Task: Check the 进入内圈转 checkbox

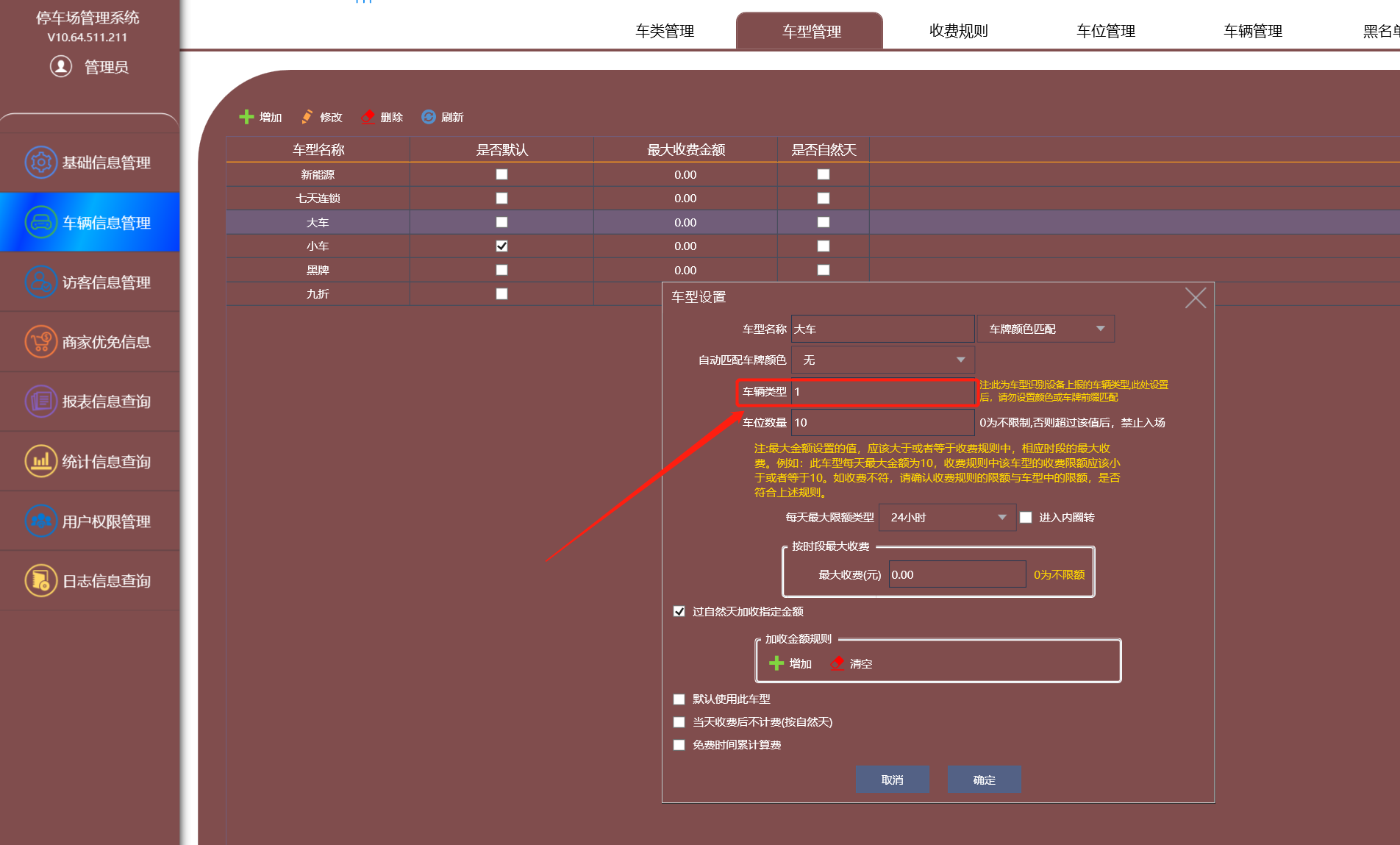Action: 1026,518
